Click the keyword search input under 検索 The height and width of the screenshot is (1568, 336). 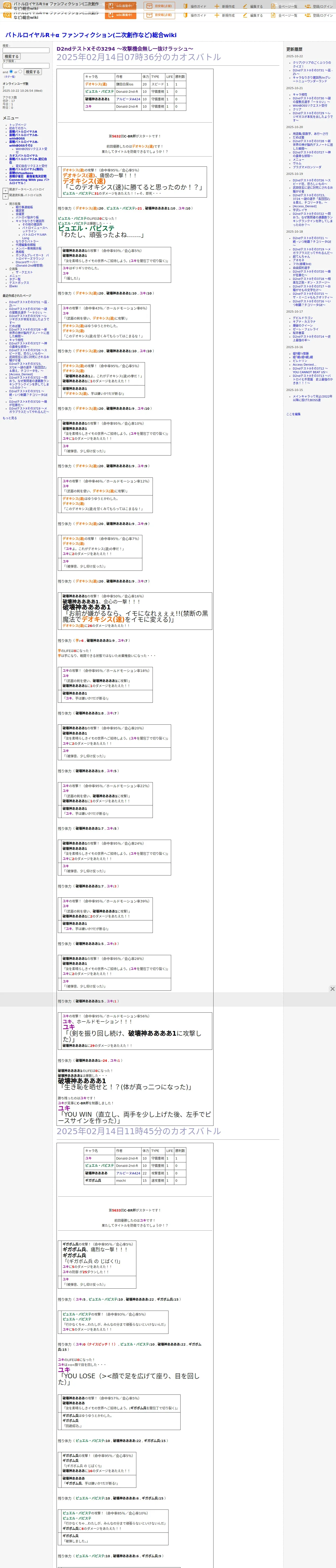(x=26, y=50)
